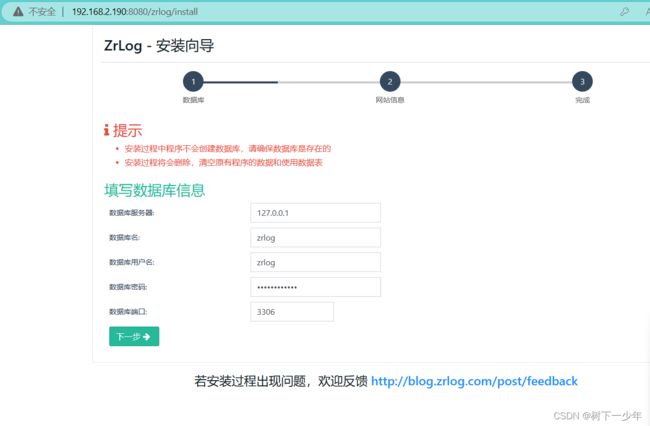Select the browser address bar URL
Image resolution: width=650 pixels, height=426 pixels.
coord(135,12)
